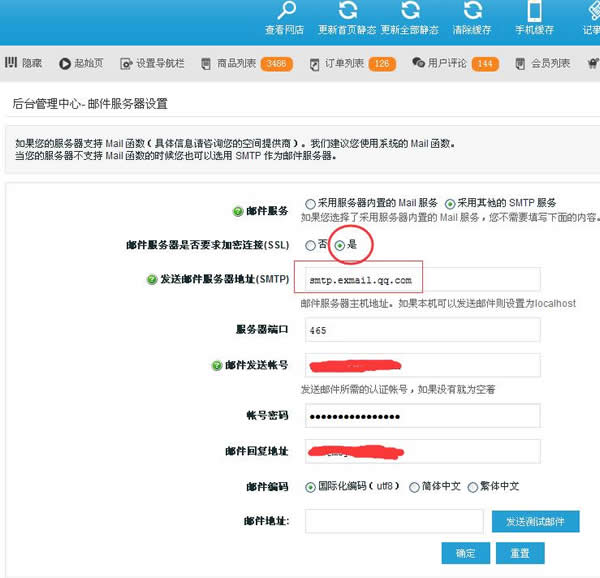
Task: Open 会员列表 navigation item
Action: click(550, 63)
